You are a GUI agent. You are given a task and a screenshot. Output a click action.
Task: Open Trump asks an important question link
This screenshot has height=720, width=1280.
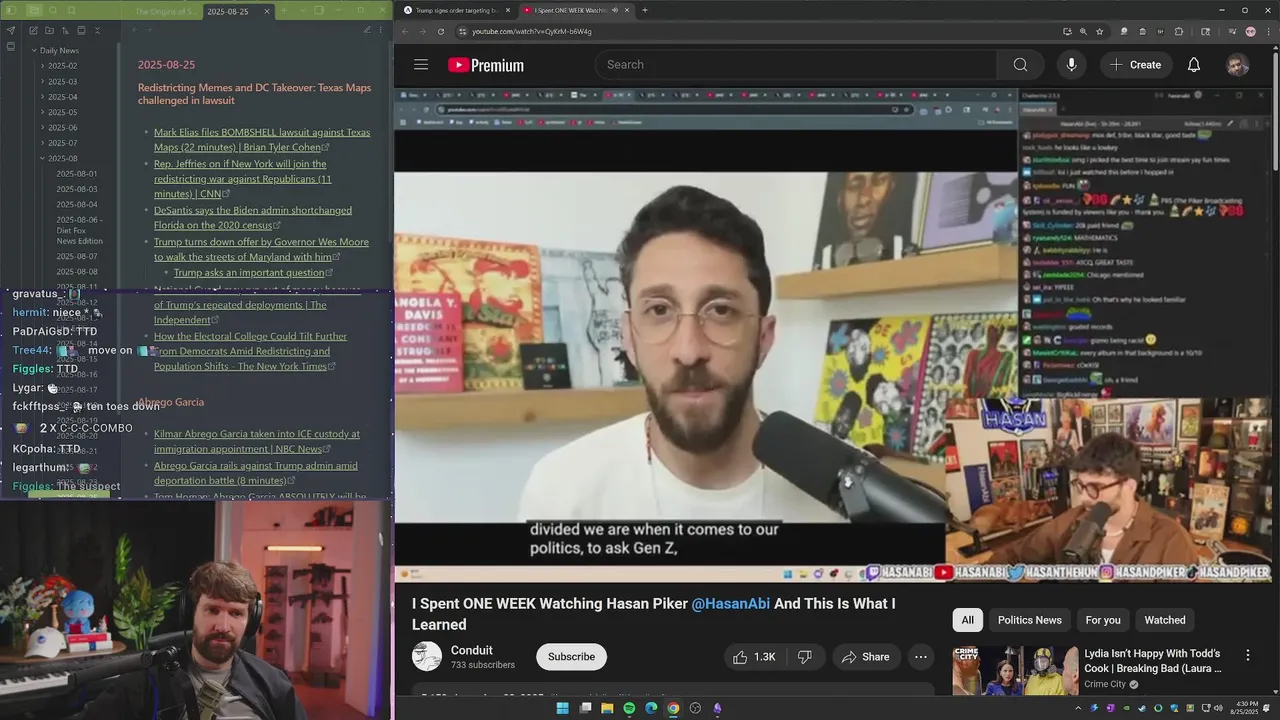[x=249, y=272]
